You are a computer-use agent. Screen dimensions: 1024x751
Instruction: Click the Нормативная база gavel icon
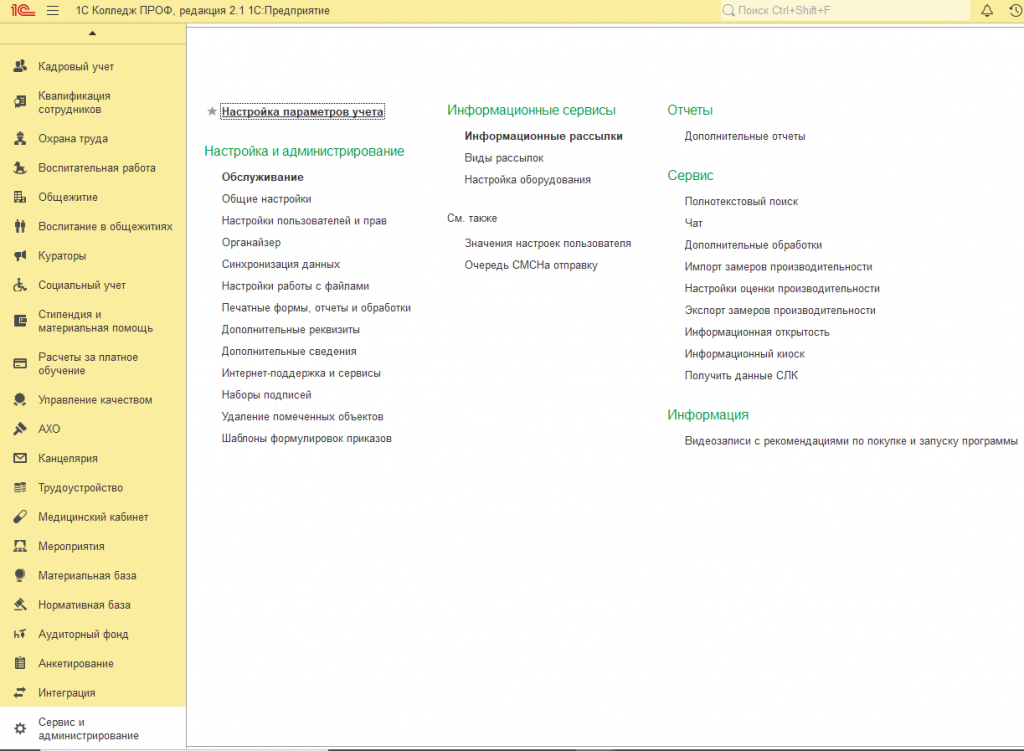point(20,605)
